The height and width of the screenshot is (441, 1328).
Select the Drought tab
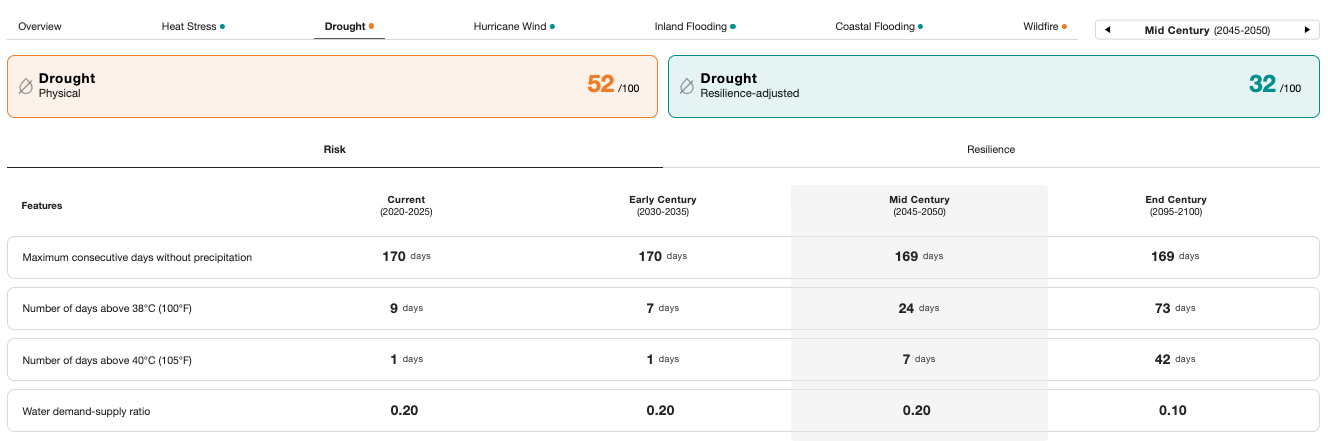pyautogui.click(x=349, y=27)
